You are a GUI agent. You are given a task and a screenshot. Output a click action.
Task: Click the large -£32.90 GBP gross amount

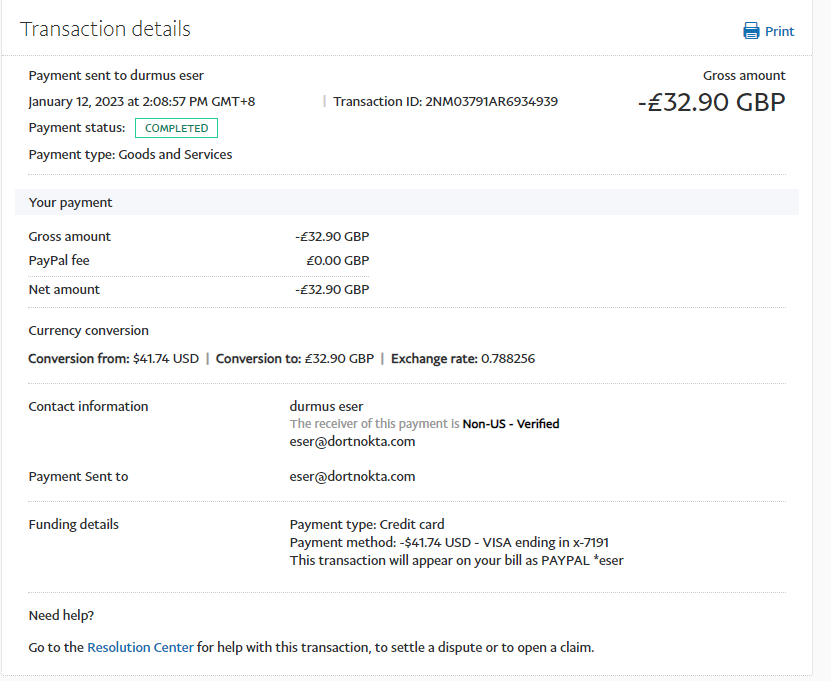point(711,102)
